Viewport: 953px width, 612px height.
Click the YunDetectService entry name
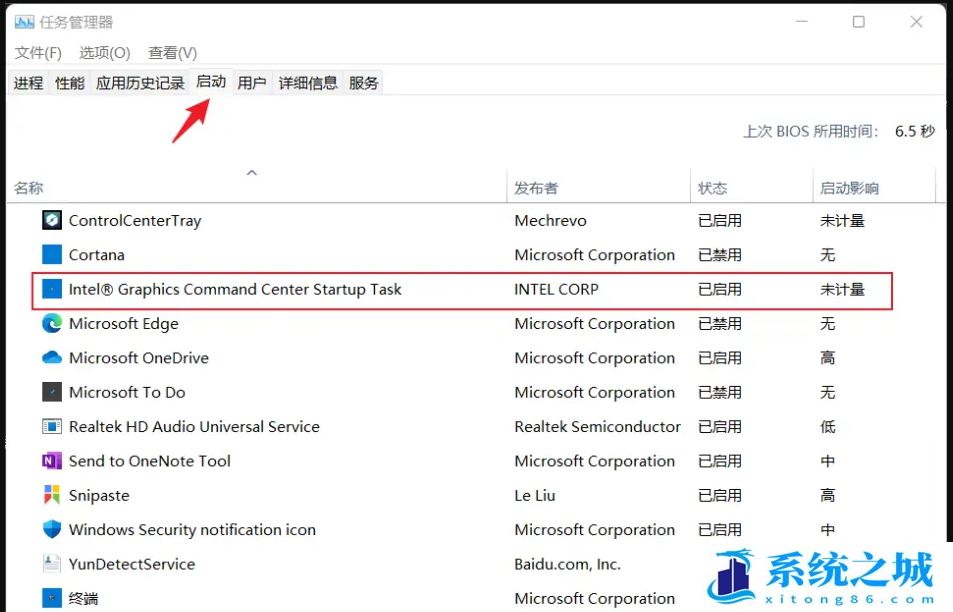(132, 564)
